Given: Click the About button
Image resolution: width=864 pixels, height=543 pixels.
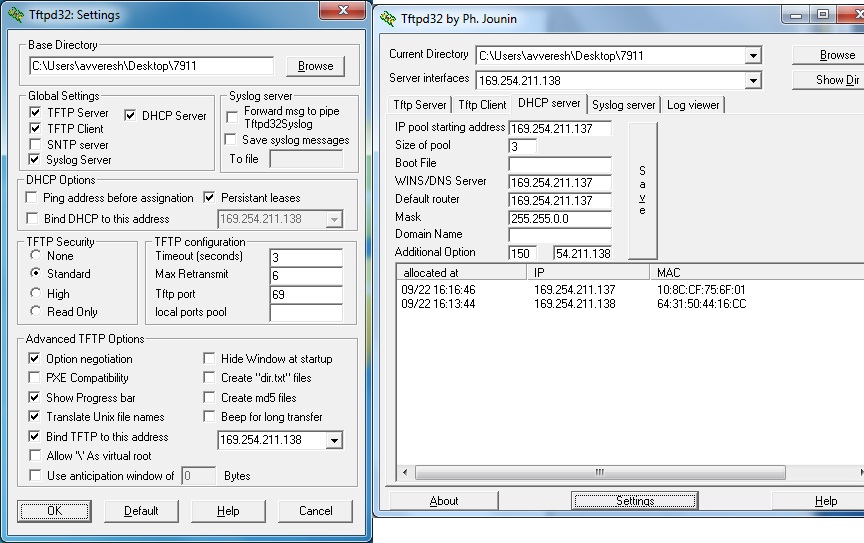Looking at the screenshot, I should tap(444, 501).
